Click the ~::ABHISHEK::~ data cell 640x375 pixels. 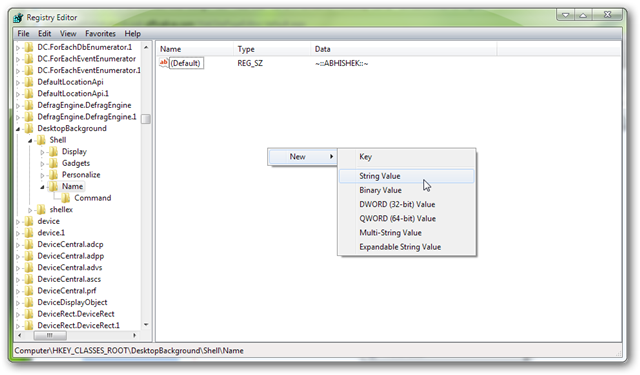pos(342,63)
